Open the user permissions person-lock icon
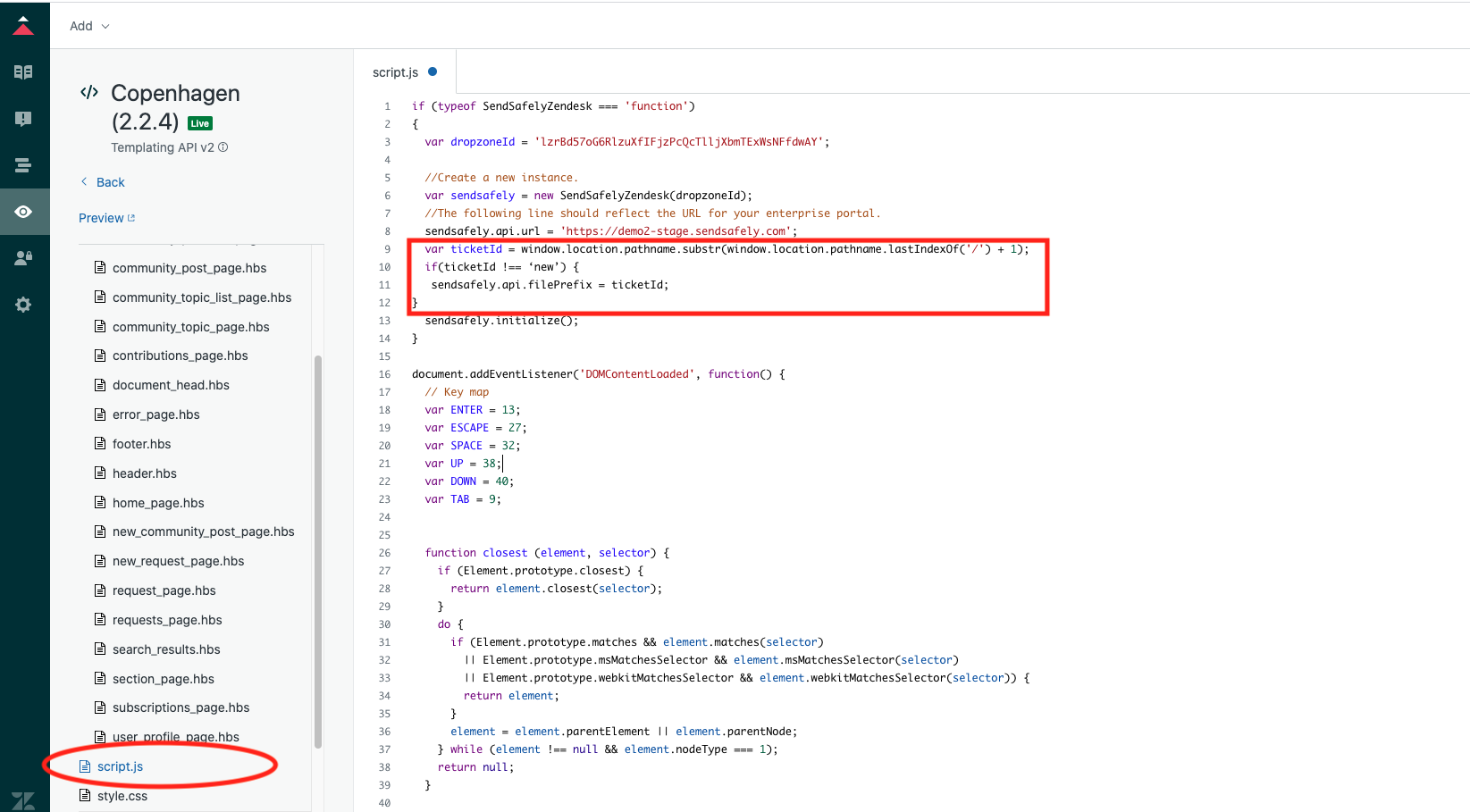Image resolution: width=1470 pixels, height=812 pixels. (23, 258)
